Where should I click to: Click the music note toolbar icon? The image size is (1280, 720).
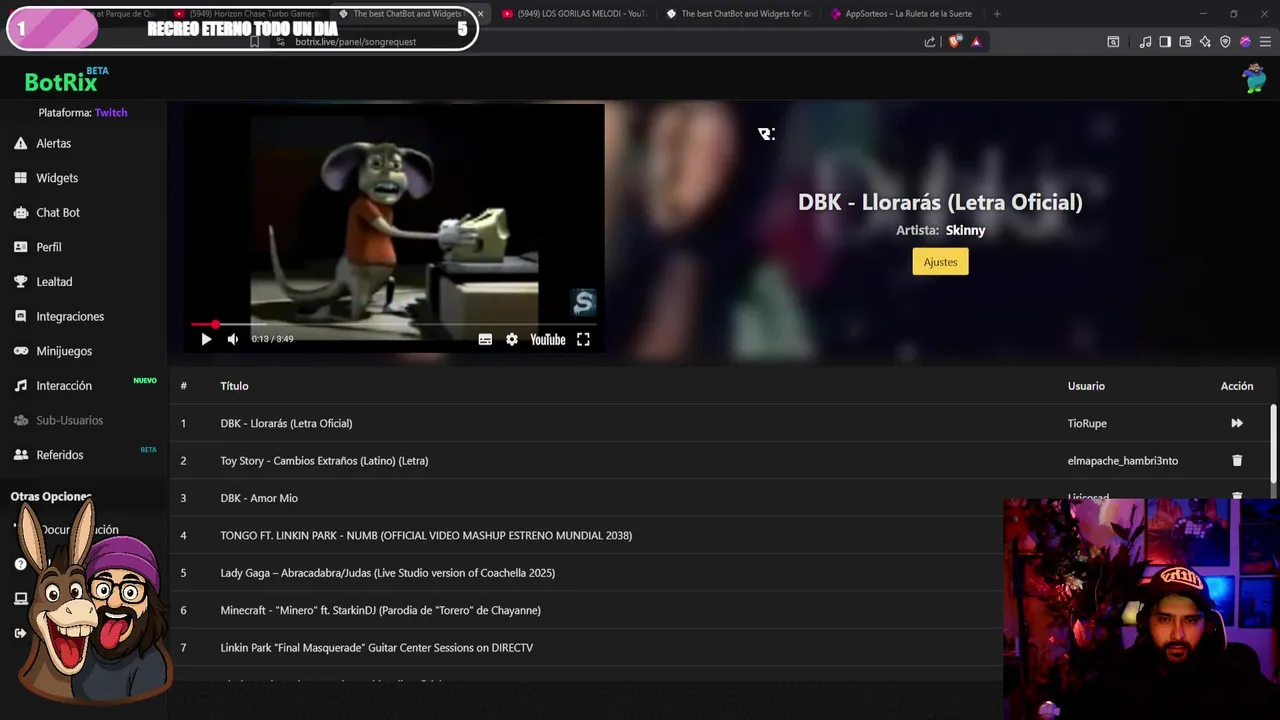[1145, 42]
